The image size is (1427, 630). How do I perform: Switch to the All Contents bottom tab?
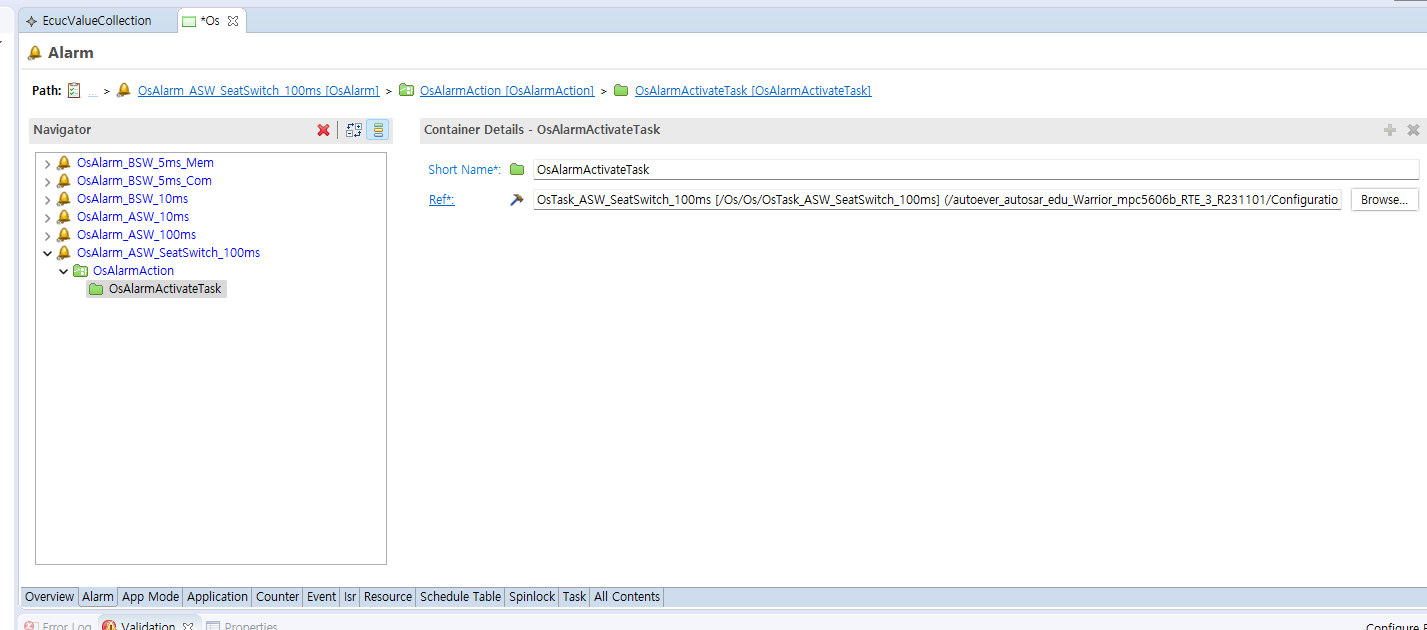(x=627, y=597)
